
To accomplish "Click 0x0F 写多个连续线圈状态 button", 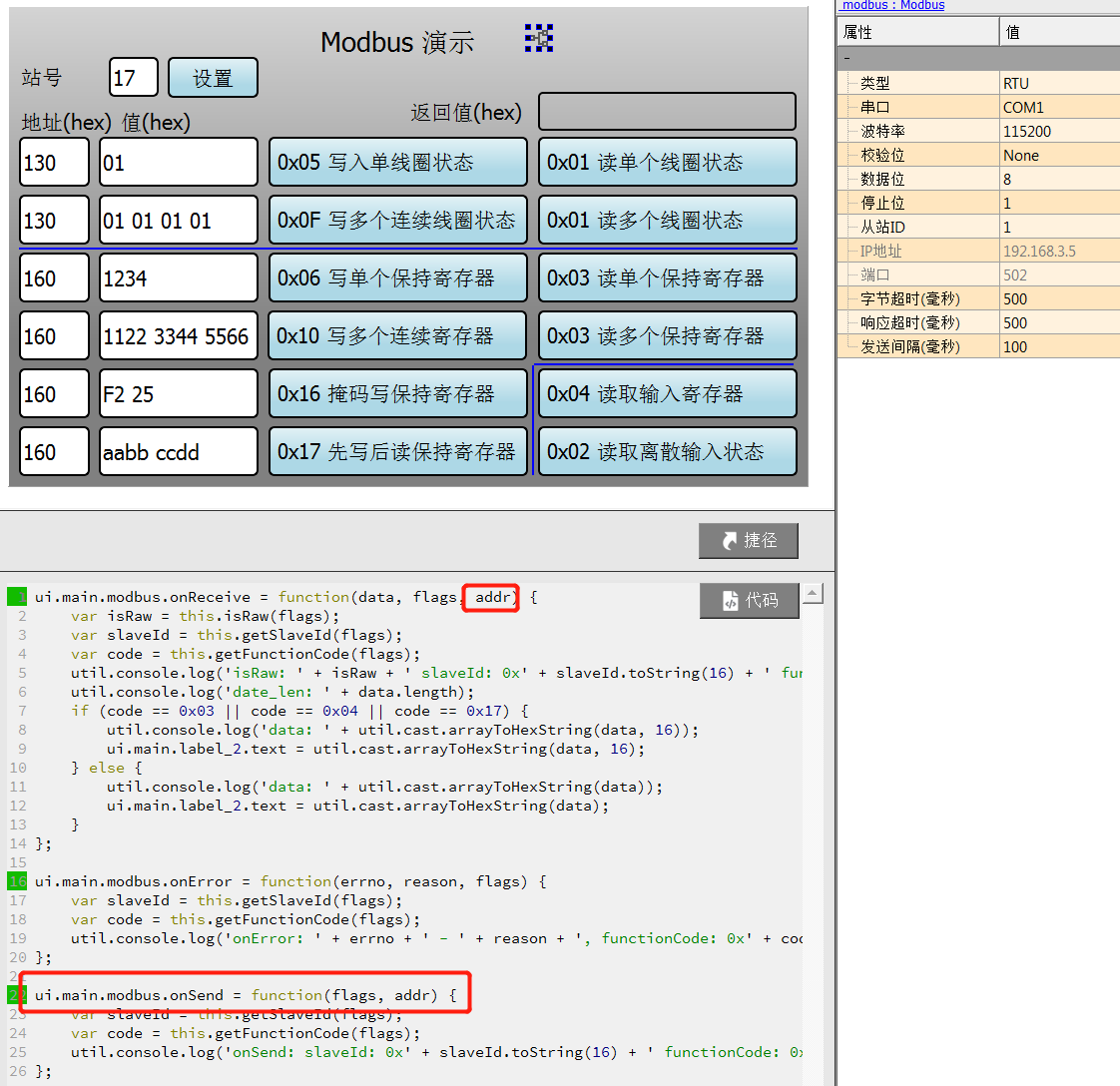I will 398,220.
